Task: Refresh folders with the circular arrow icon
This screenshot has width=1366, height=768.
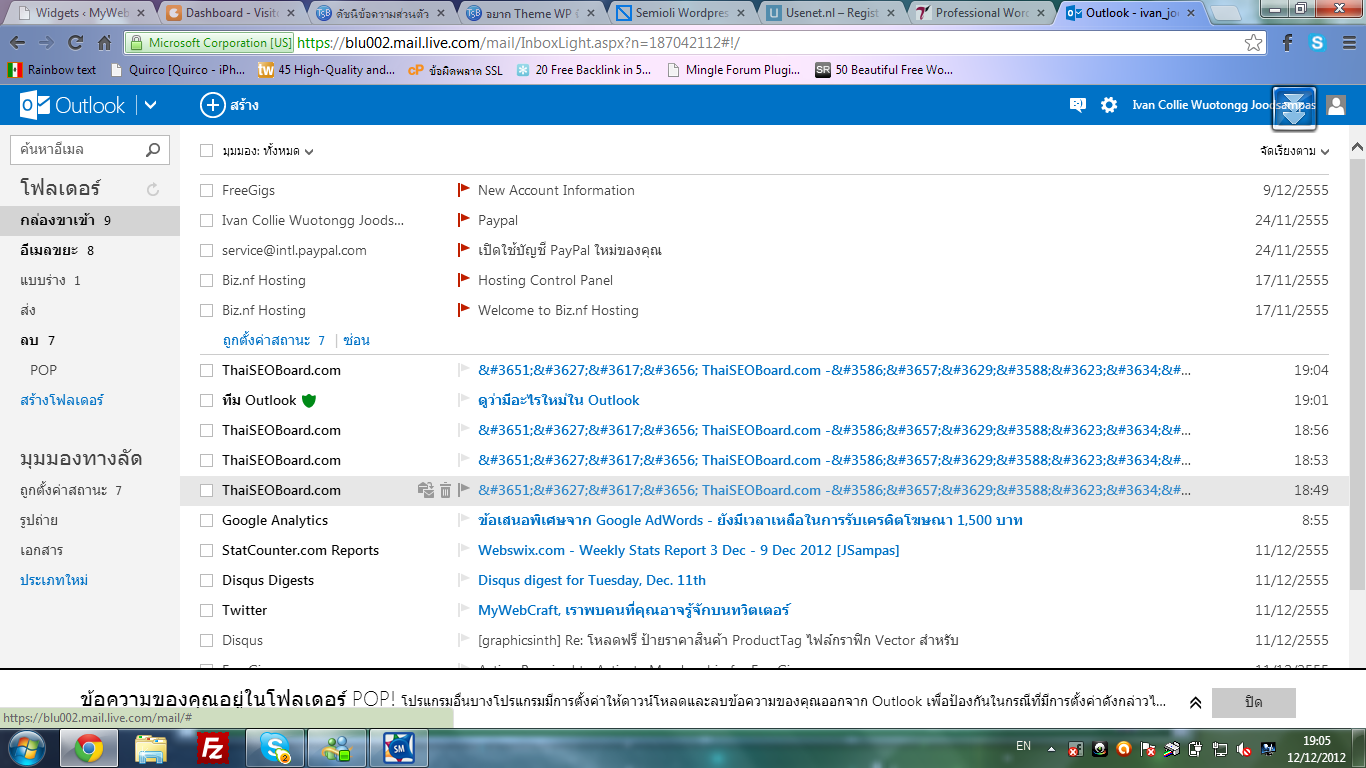Action: coord(153,189)
